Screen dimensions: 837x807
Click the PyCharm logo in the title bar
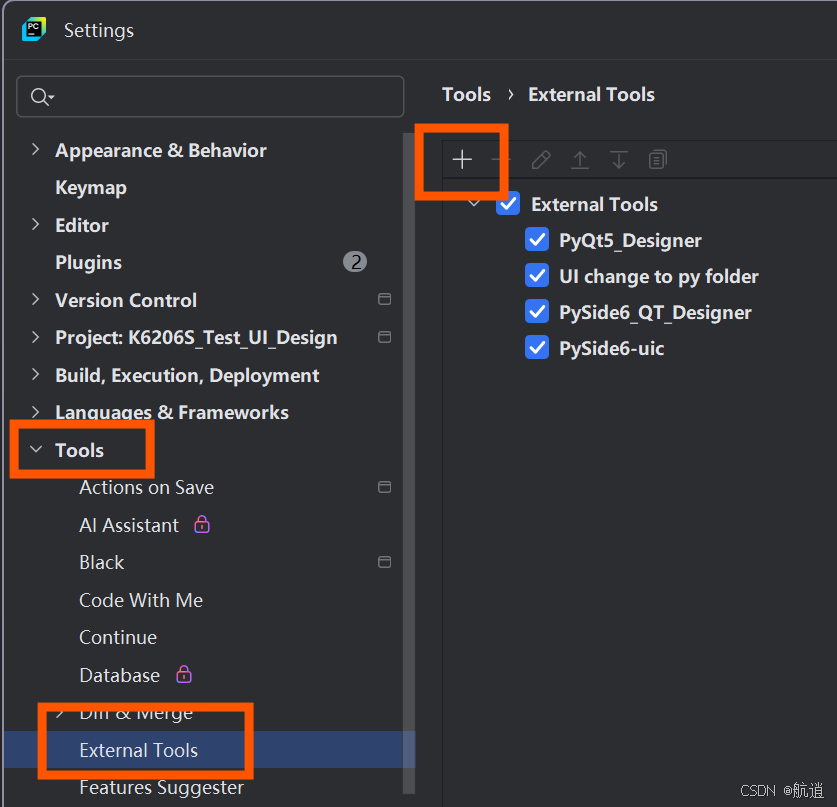click(x=33, y=29)
